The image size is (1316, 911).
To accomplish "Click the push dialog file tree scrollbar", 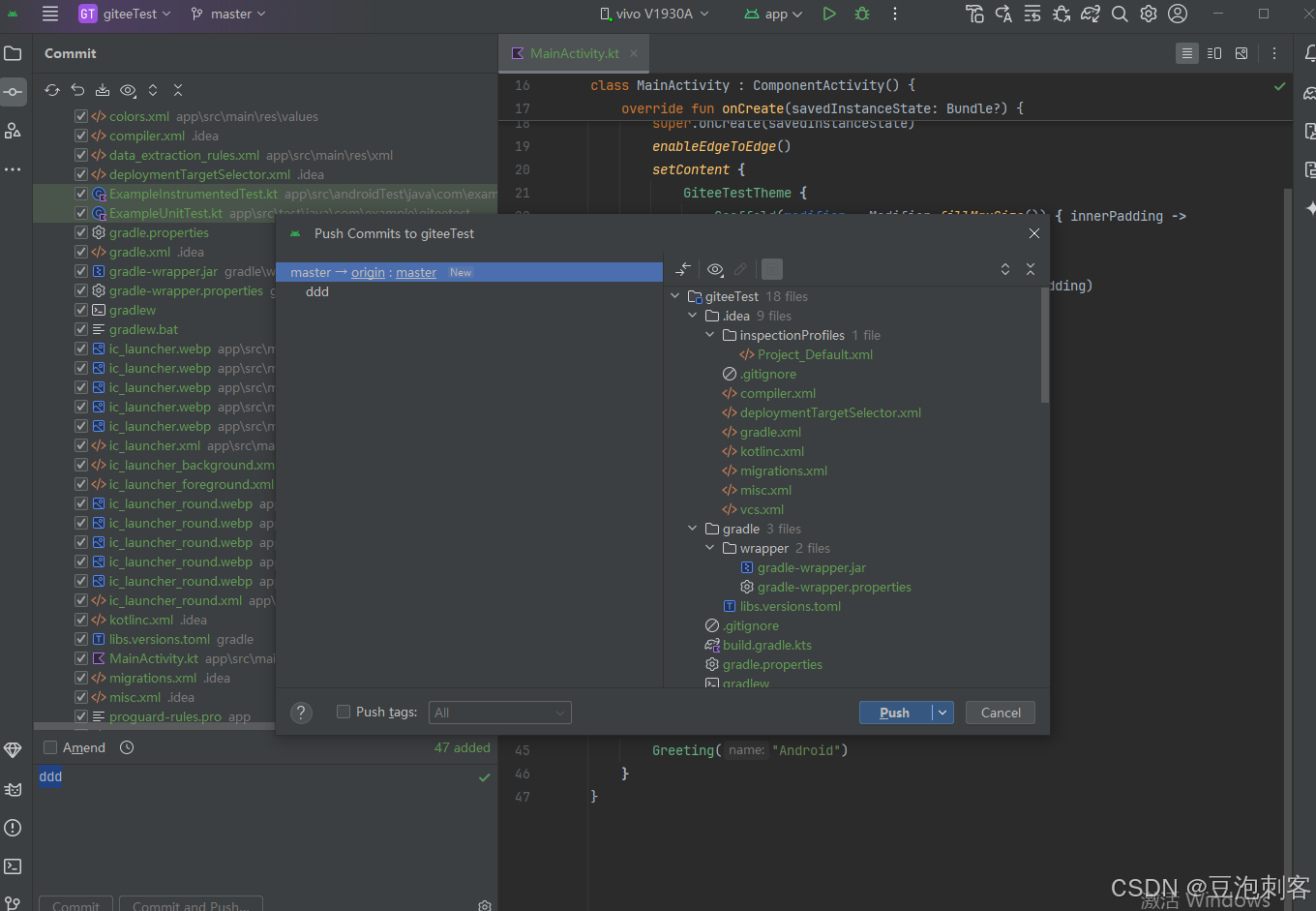I will click(1044, 346).
